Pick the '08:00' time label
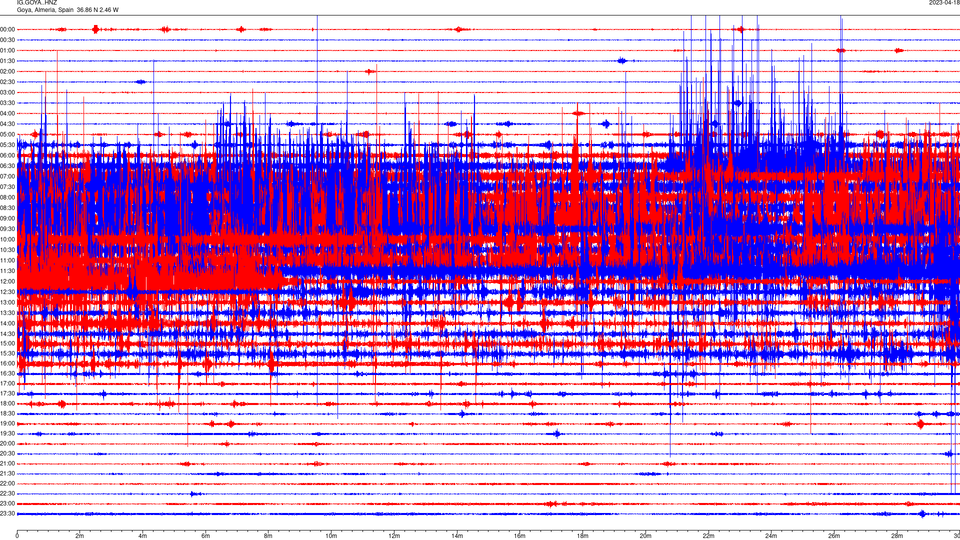 pos(7,197)
